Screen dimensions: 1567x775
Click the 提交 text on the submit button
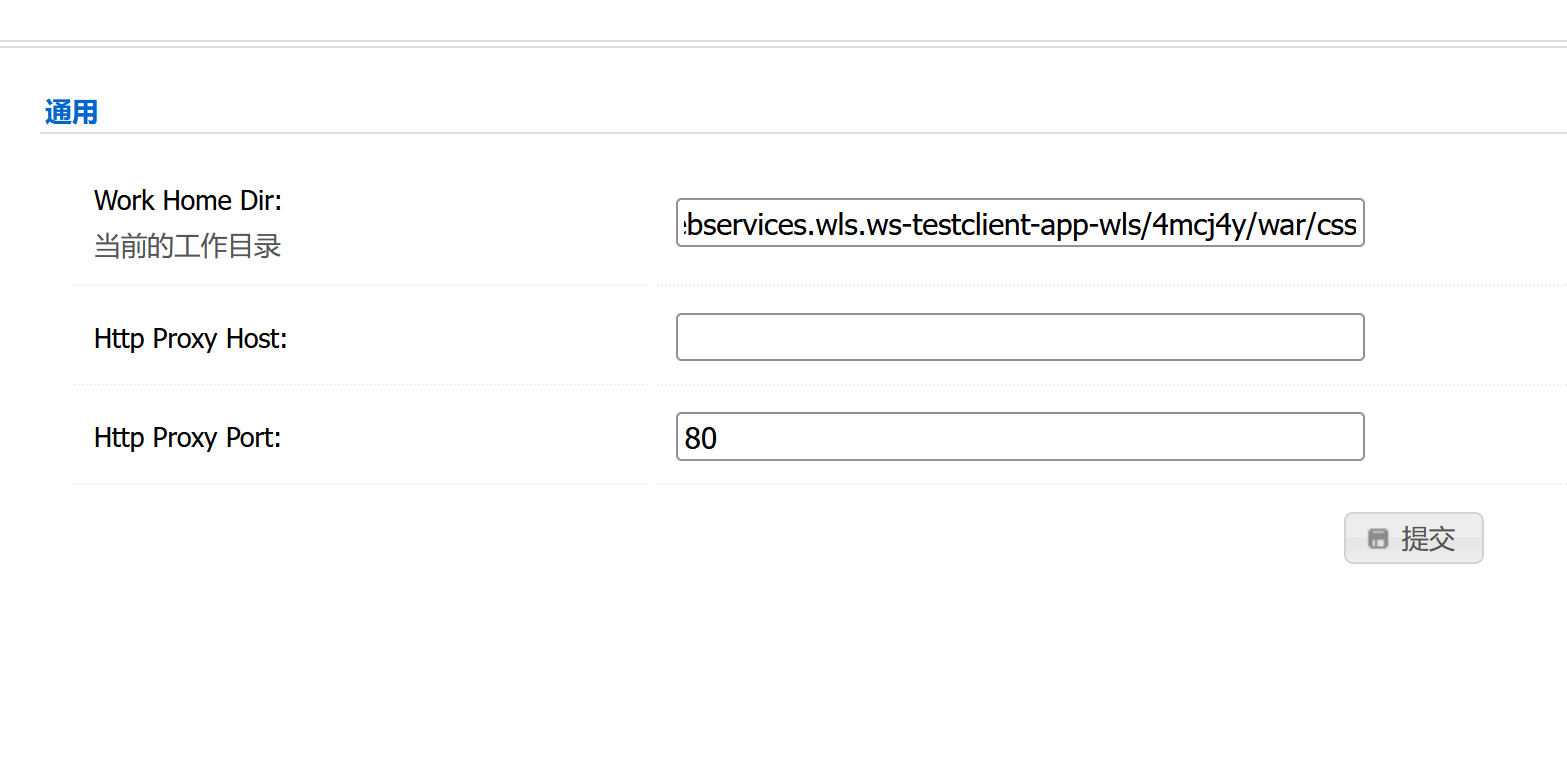coord(1427,539)
